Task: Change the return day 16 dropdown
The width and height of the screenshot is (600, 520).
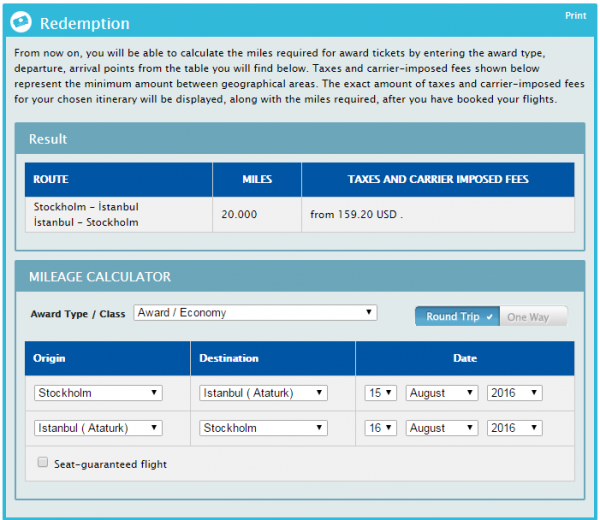Action: tap(381, 428)
